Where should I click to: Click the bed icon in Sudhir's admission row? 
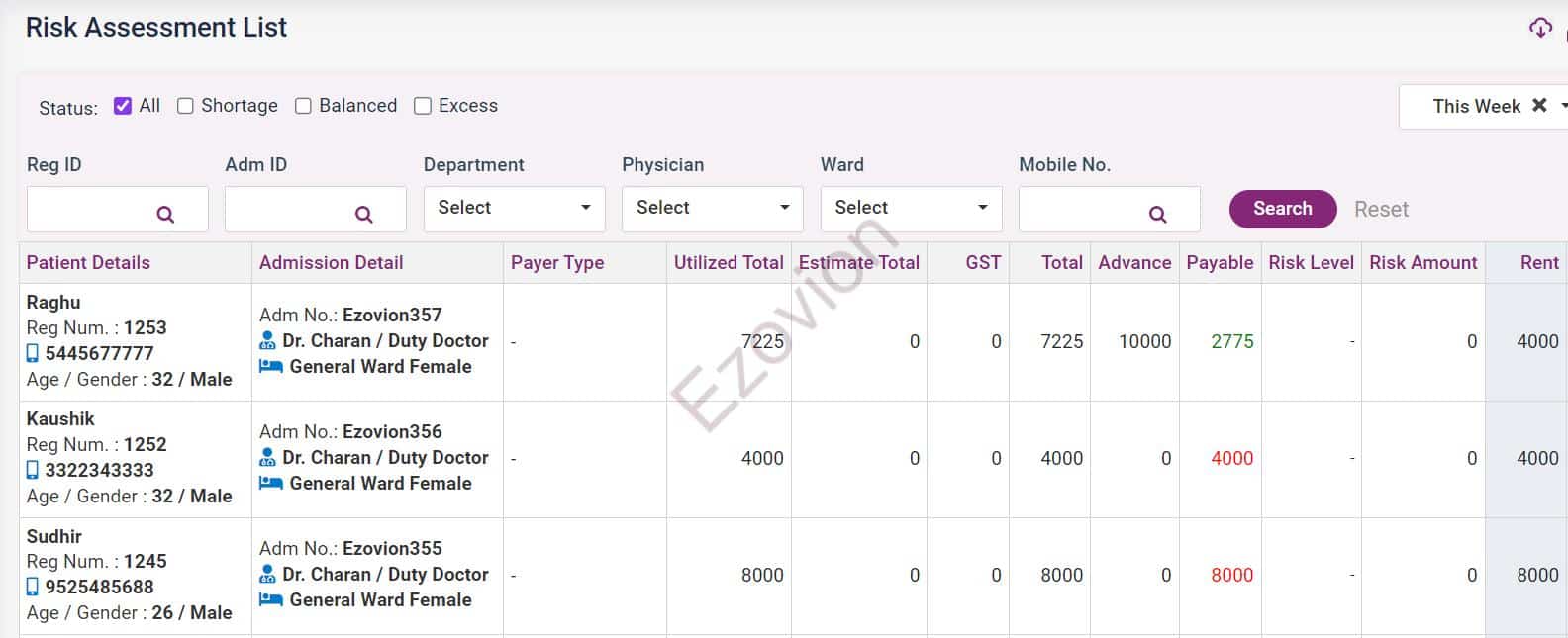(x=270, y=599)
